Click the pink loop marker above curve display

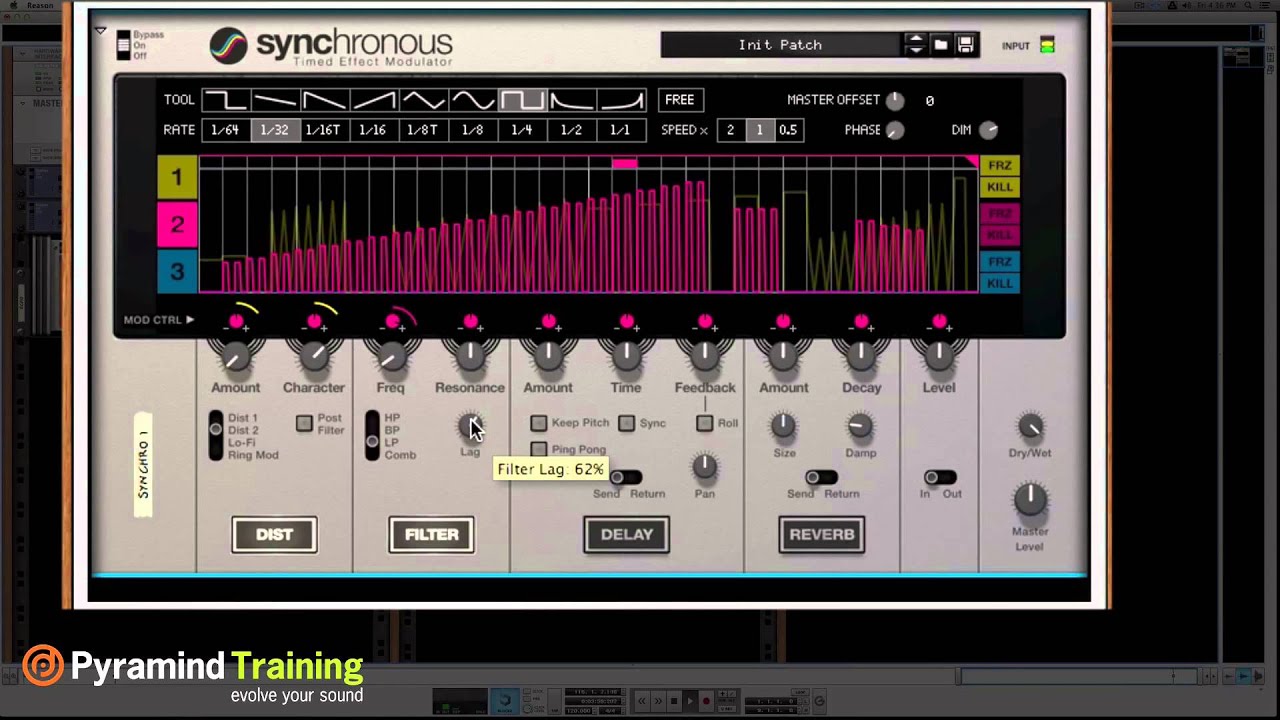point(624,163)
